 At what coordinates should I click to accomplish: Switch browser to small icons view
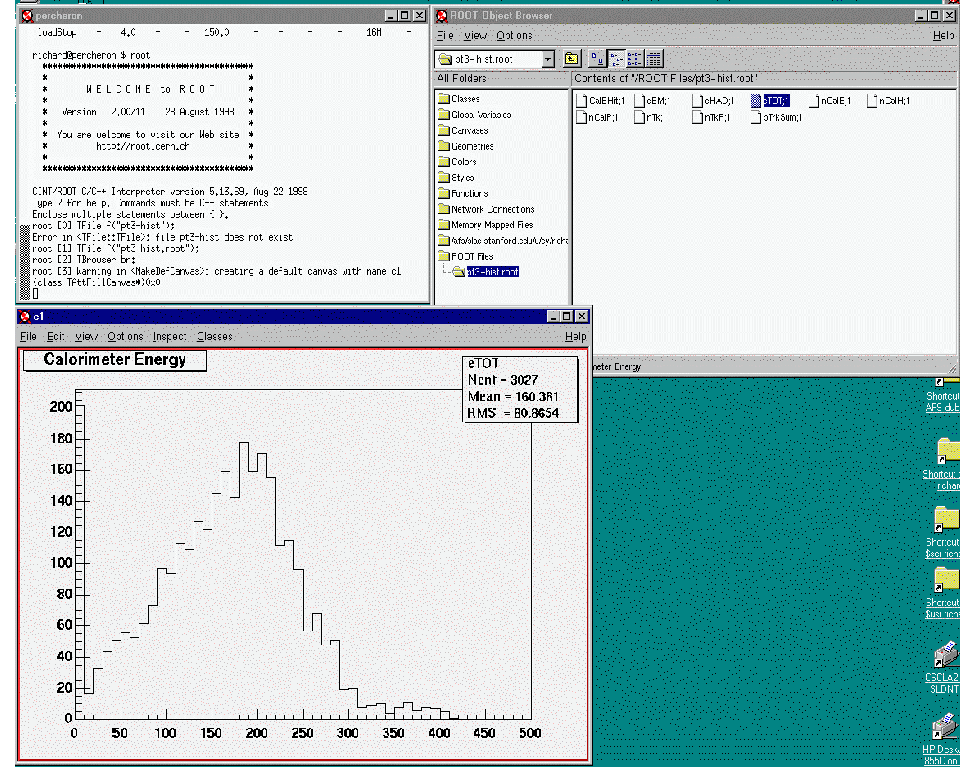pyautogui.click(x=616, y=59)
